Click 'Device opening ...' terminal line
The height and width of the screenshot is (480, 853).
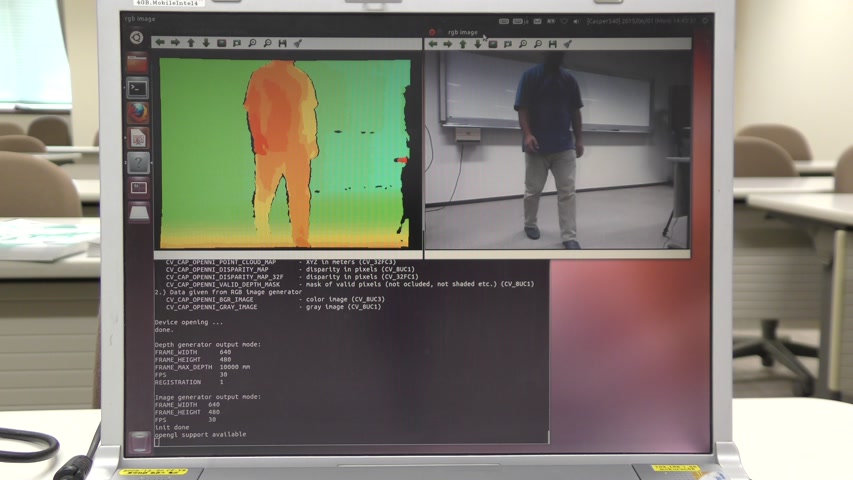pyautogui.click(x=188, y=322)
